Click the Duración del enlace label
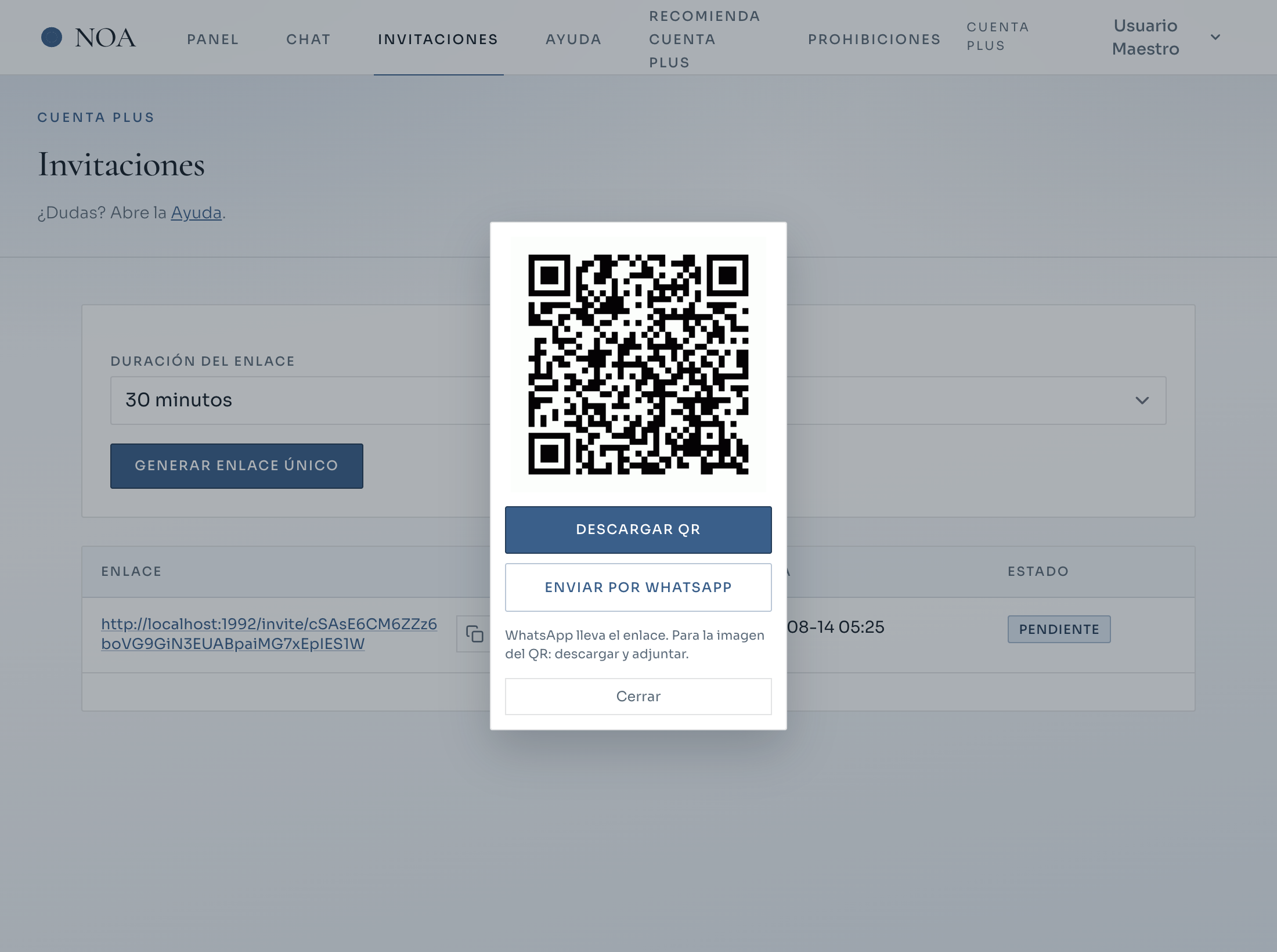 coord(203,362)
